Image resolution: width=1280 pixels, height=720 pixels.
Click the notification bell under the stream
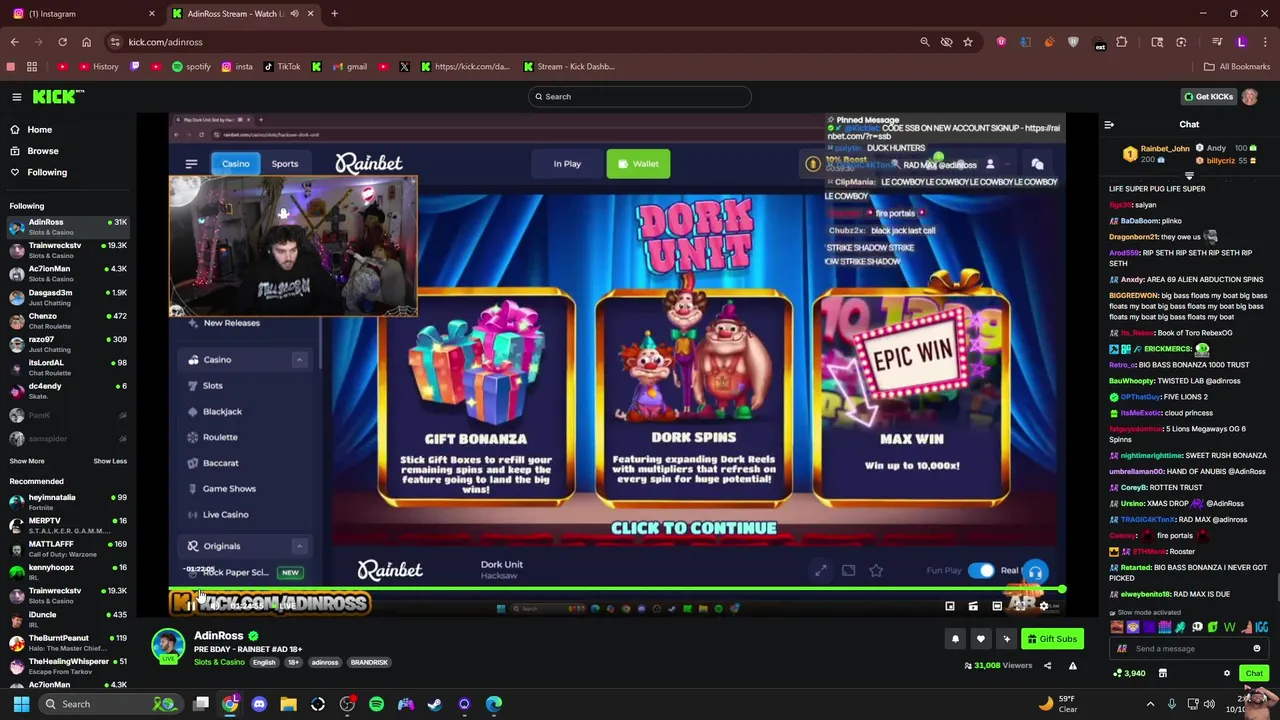click(x=955, y=639)
